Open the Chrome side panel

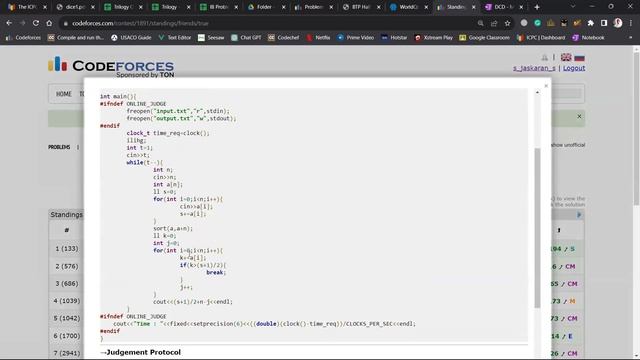tap(604, 23)
